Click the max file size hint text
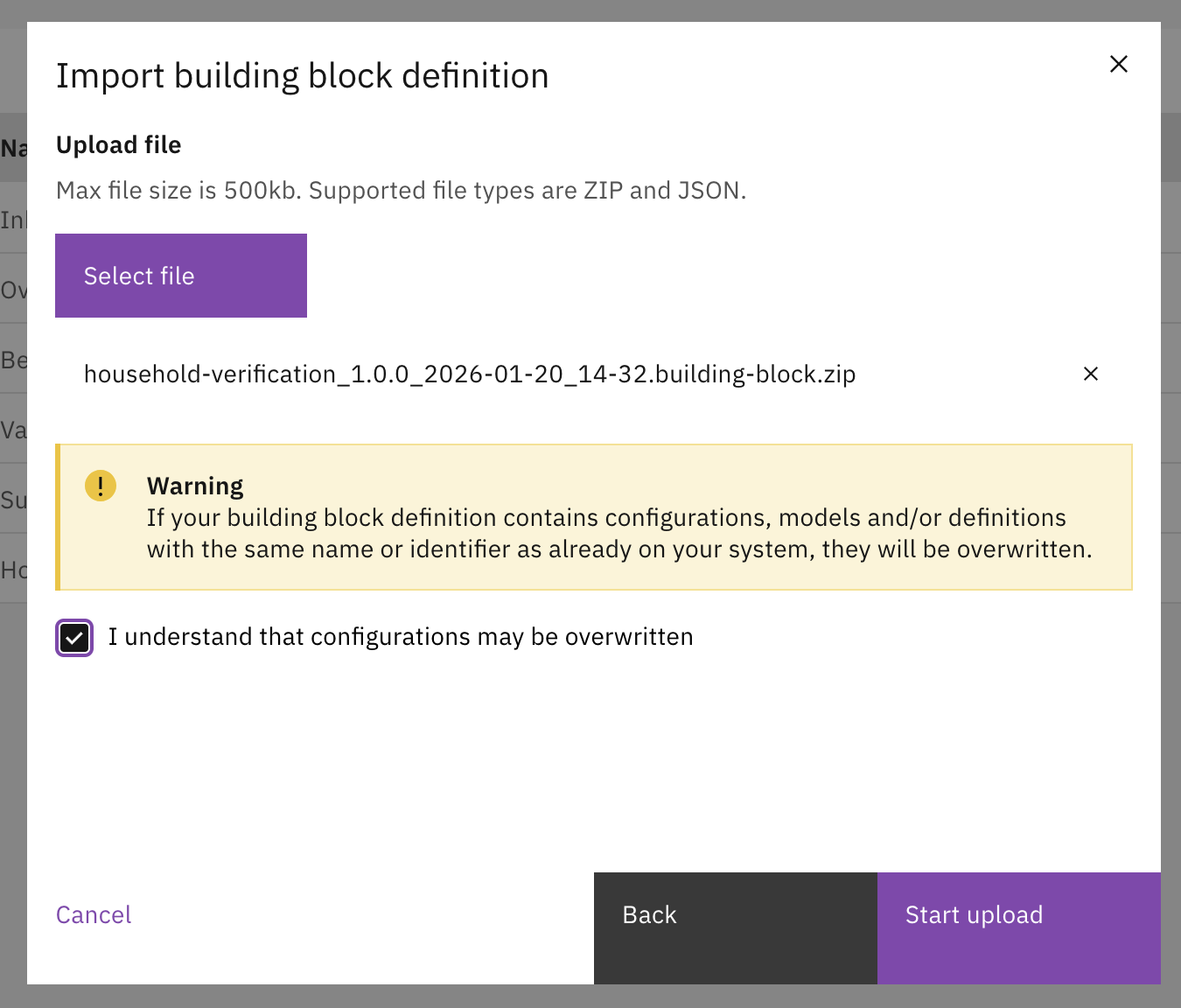Image resolution: width=1181 pixels, height=1008 pixels. 401,191
